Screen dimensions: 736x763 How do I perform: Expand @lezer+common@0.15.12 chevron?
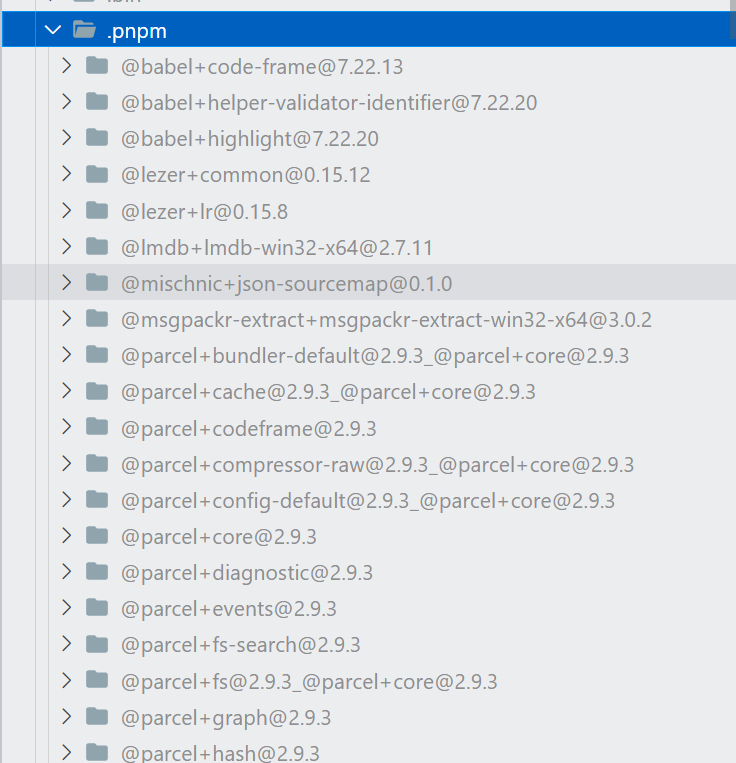[67, 174]
